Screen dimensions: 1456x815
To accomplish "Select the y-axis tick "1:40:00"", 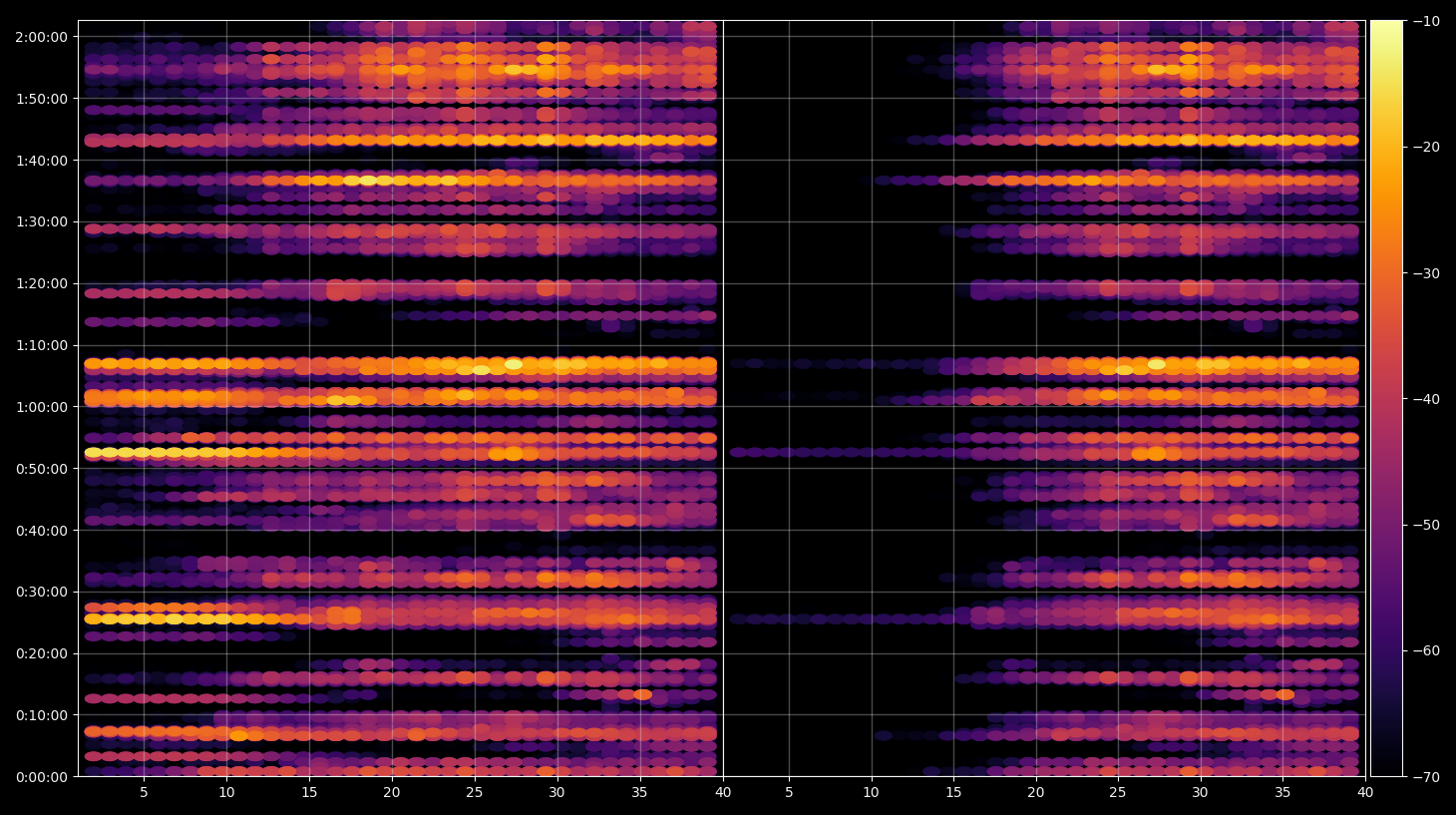I will (x=42, y=161).
